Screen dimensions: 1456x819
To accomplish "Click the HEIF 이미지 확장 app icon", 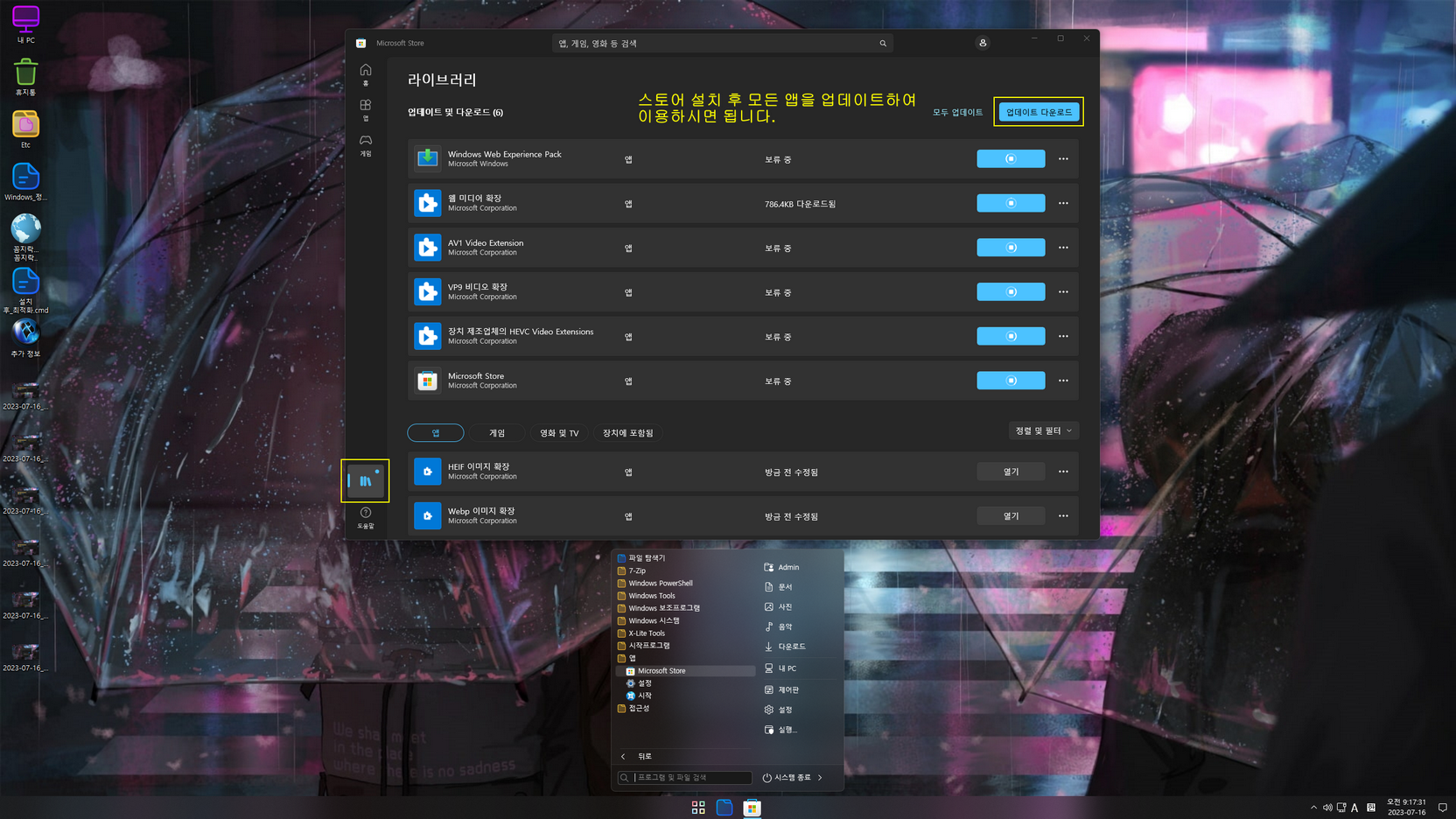I will (427, 472).
